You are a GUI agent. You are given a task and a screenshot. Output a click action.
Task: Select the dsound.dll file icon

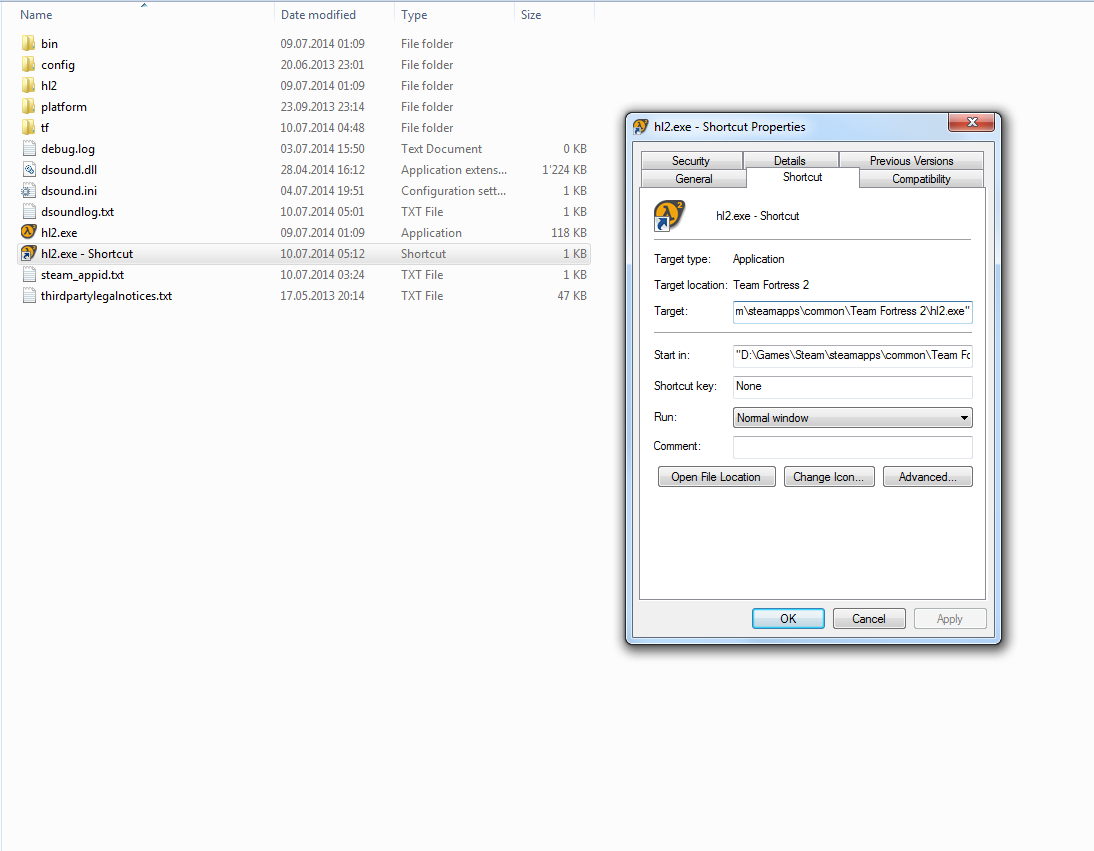tap(29, 170)
